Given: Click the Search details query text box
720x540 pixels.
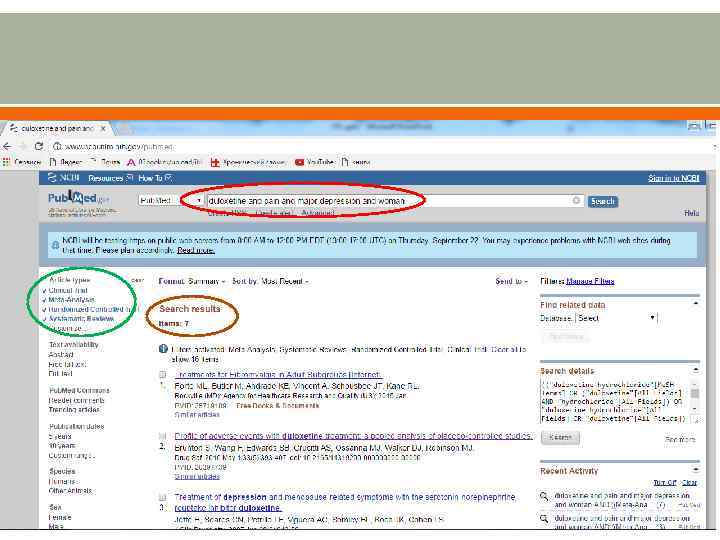Looking at the screenshot, I should tap(615, 401).
